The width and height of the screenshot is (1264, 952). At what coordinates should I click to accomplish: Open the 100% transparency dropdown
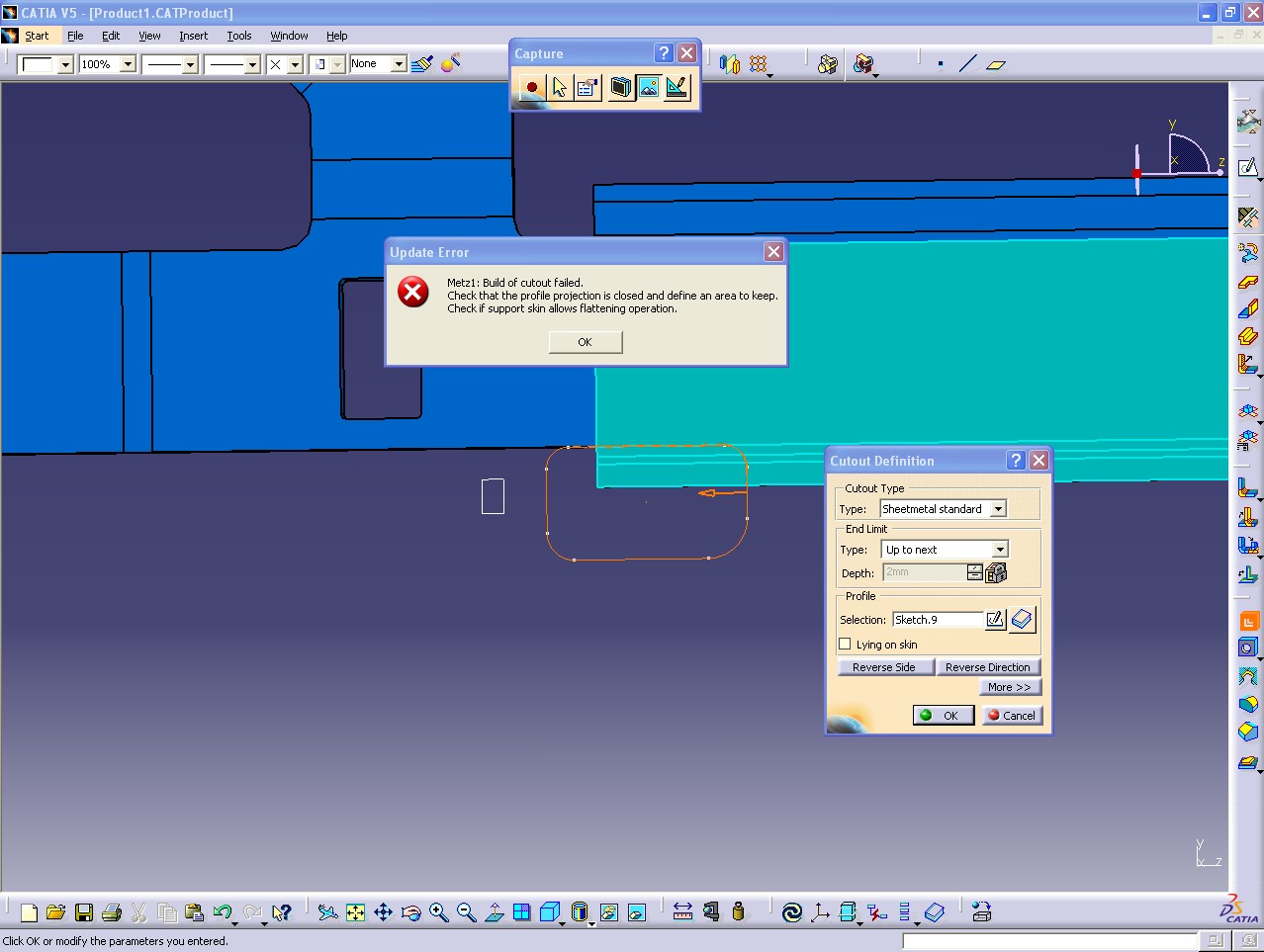(128, 64)
